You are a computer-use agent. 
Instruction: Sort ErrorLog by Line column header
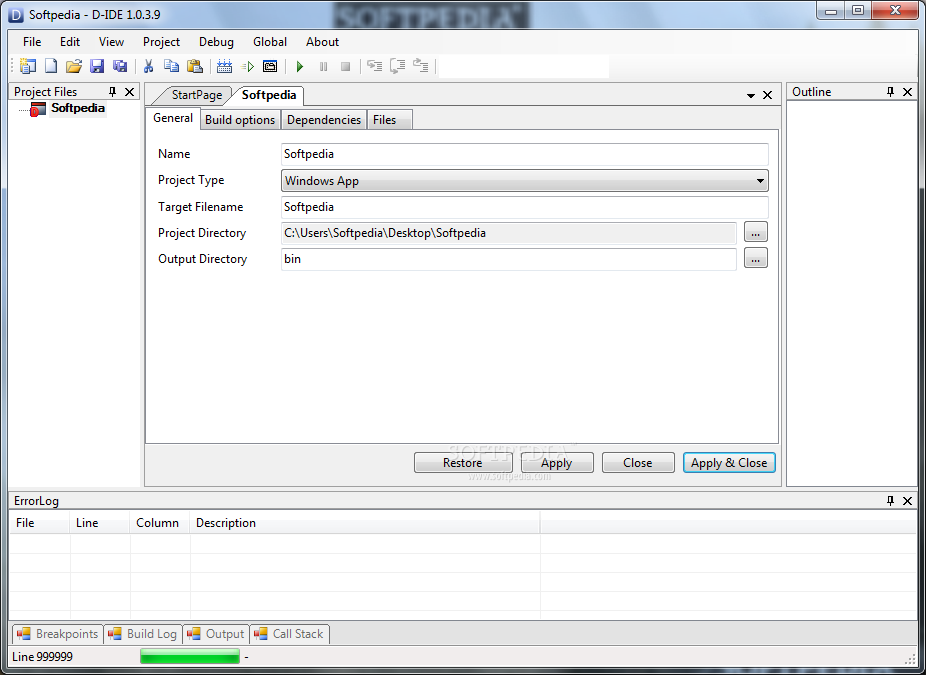(99, 523)
